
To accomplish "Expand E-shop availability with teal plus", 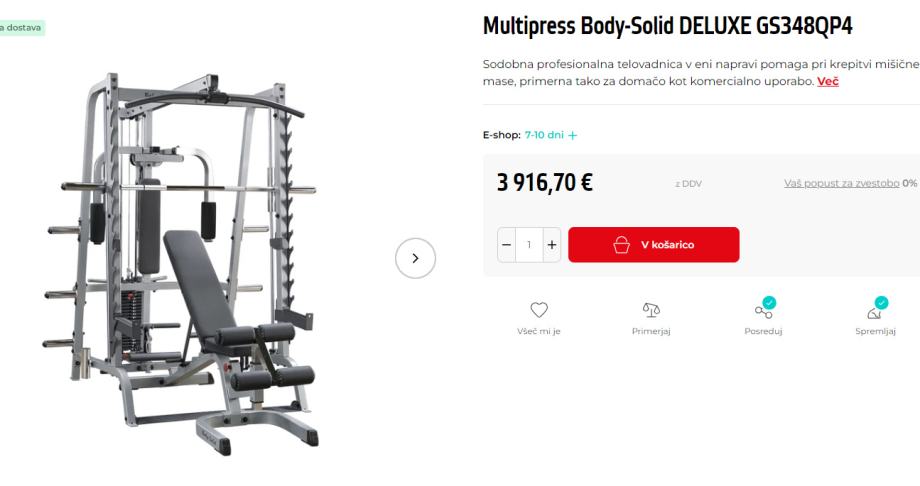I will [x=573, y=136].
